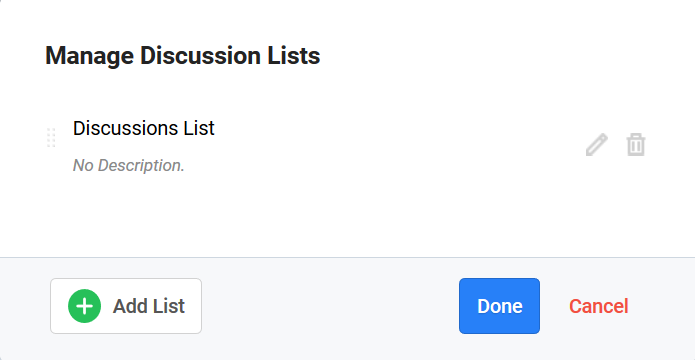
Task: Click the No Description italic text
Action: [x=129, y=165]
